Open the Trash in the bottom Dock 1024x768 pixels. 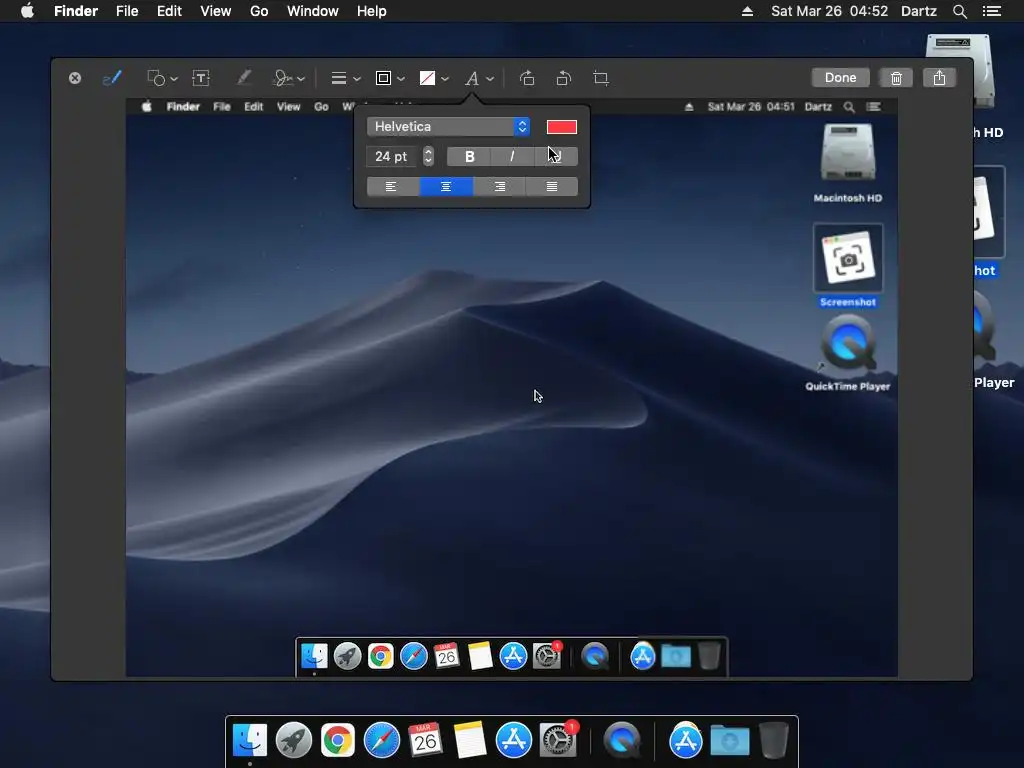pyautogui.click(x=774, y=740)
